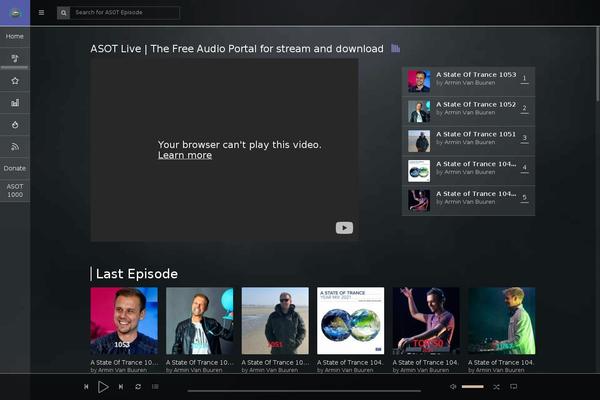The height and width of the screenshot is (400, 600).
Task: Click the search magnifier icon
Action: coord(64,13)
